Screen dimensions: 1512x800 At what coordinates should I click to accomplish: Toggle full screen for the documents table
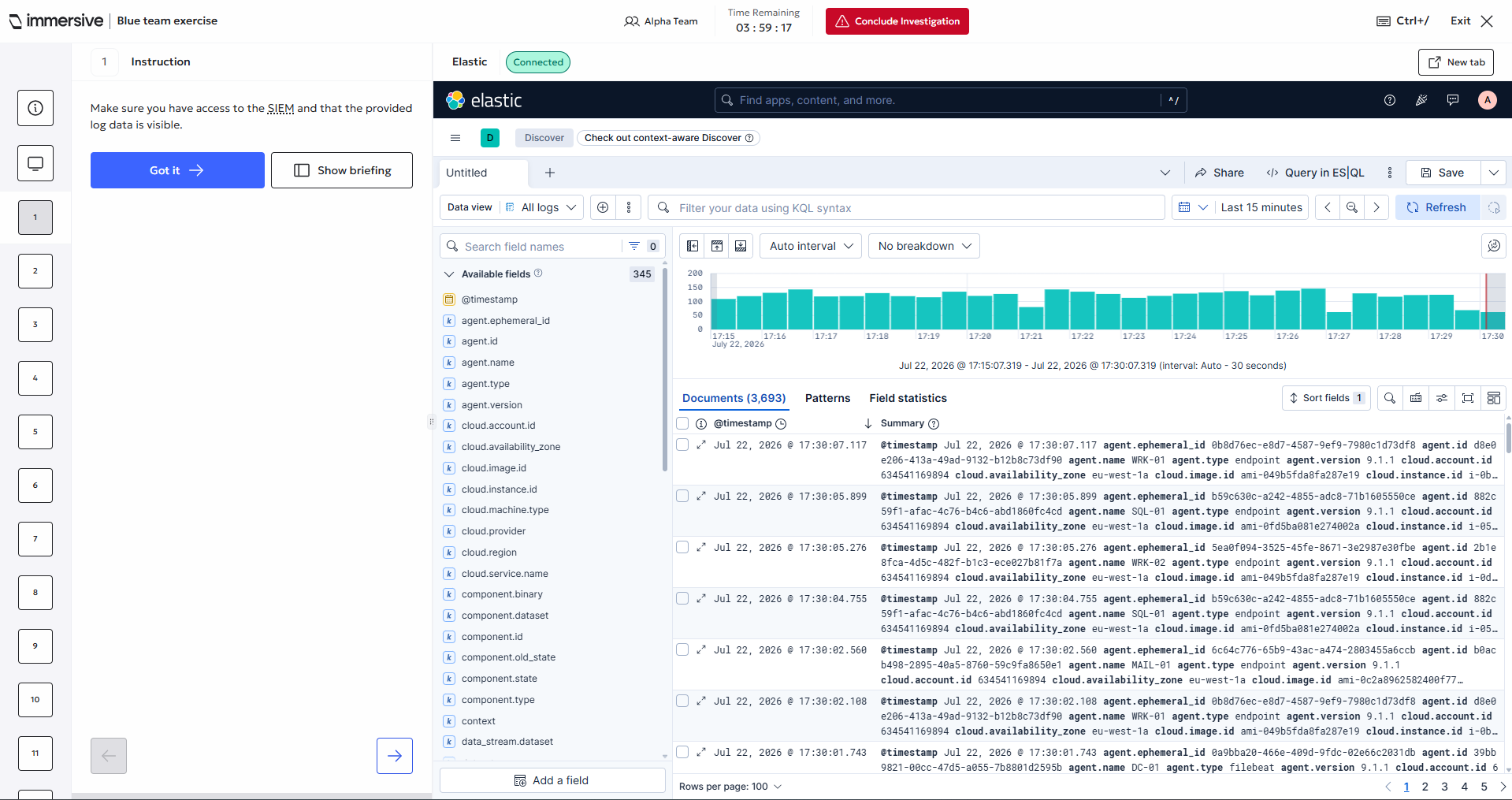(1468, 398)
